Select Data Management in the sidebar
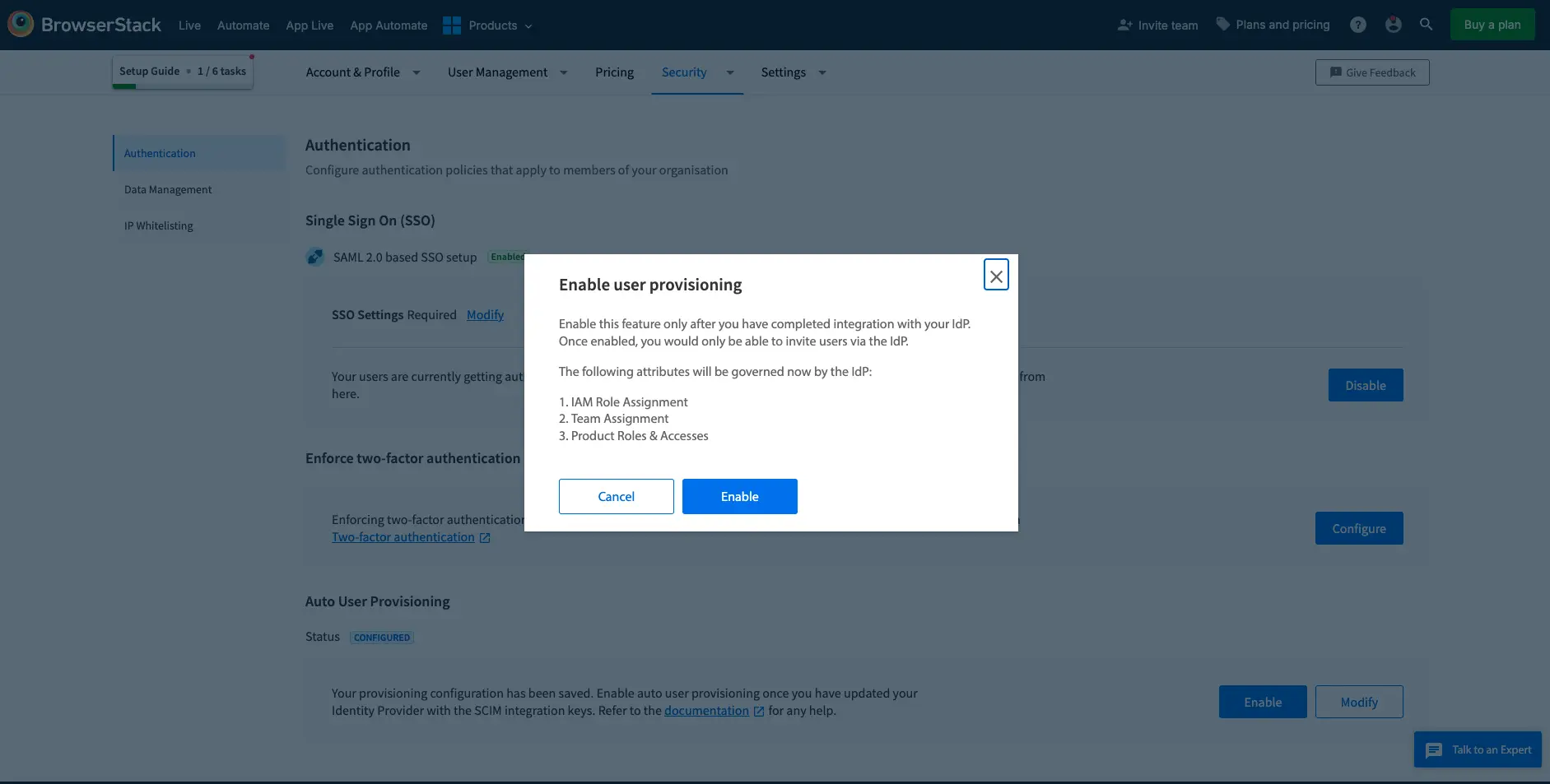The height and width of the screenshot is (784, 1550). (198, 189)
